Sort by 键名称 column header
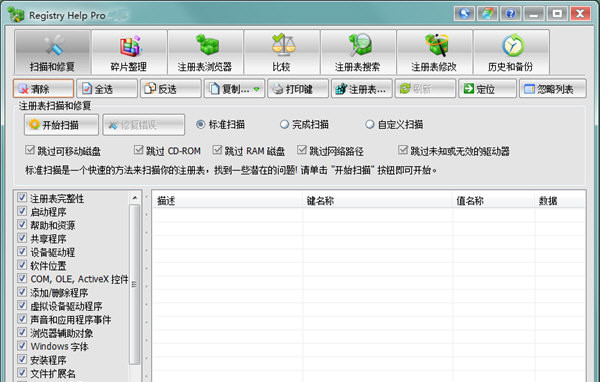Screen dimensions: 600x382 [377, 201]
